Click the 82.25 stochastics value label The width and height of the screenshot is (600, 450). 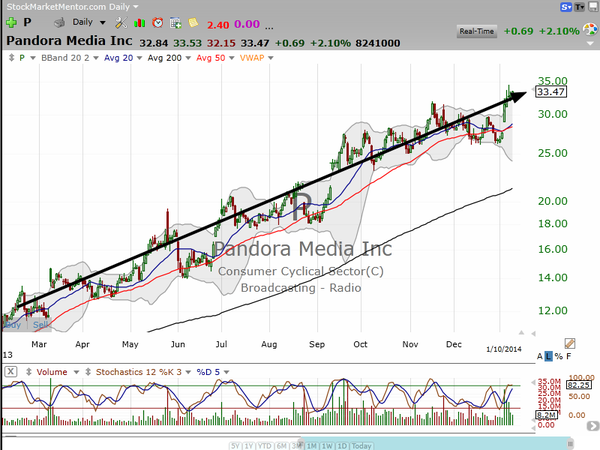pyautogui.click(x=579, y=385)
